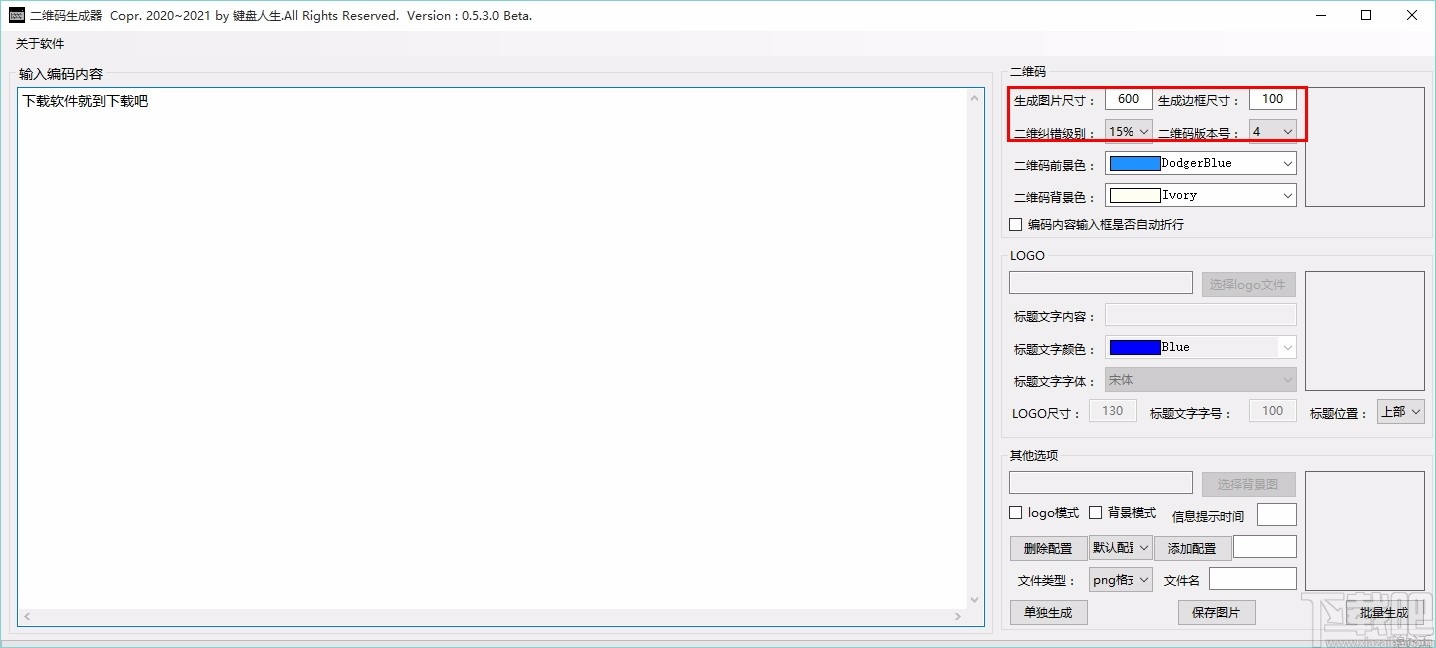Click the DodgerBlue color swatch

pos(1135,163)
